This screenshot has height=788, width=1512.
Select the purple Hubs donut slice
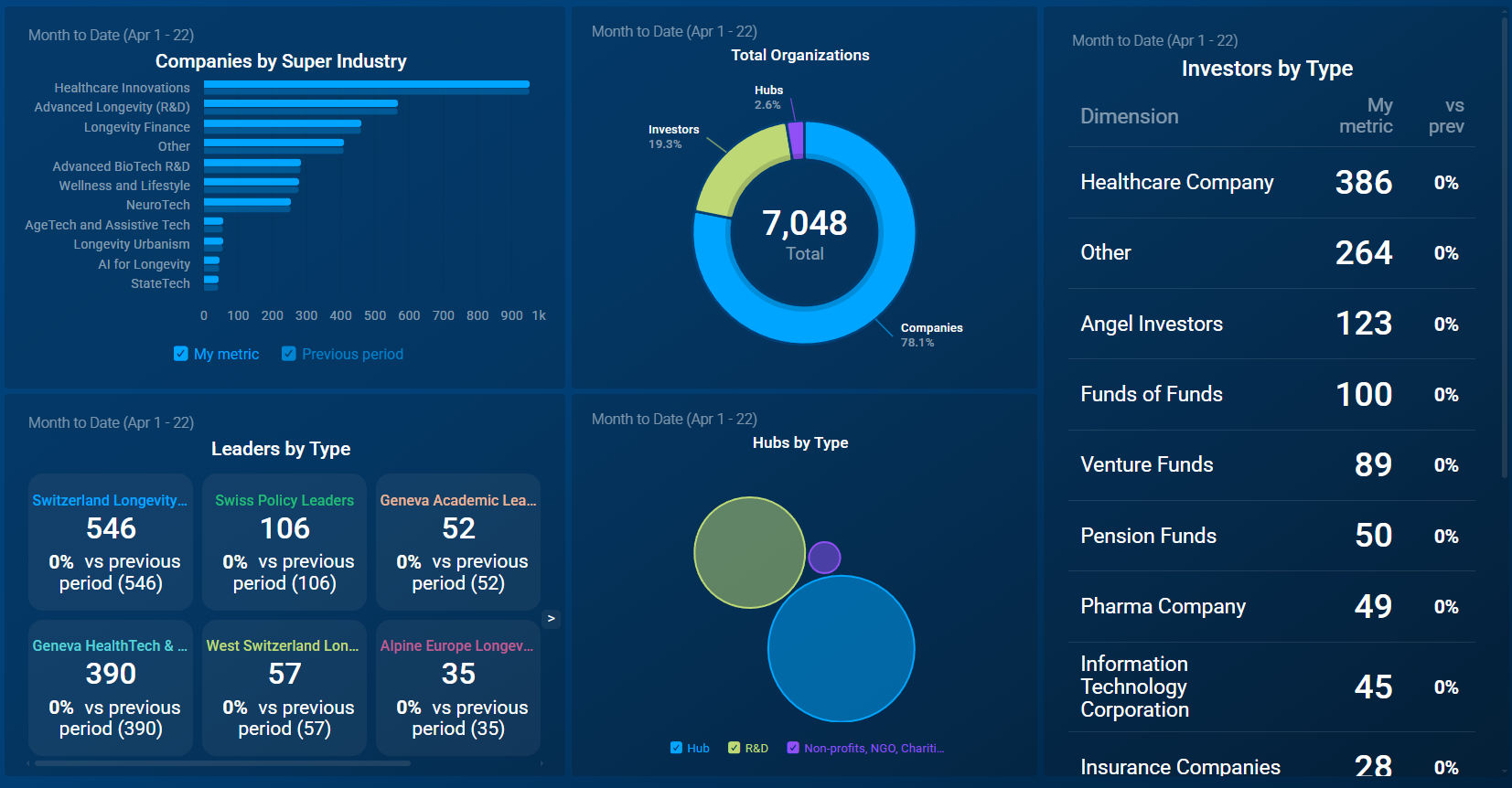(x=796, y=140)
